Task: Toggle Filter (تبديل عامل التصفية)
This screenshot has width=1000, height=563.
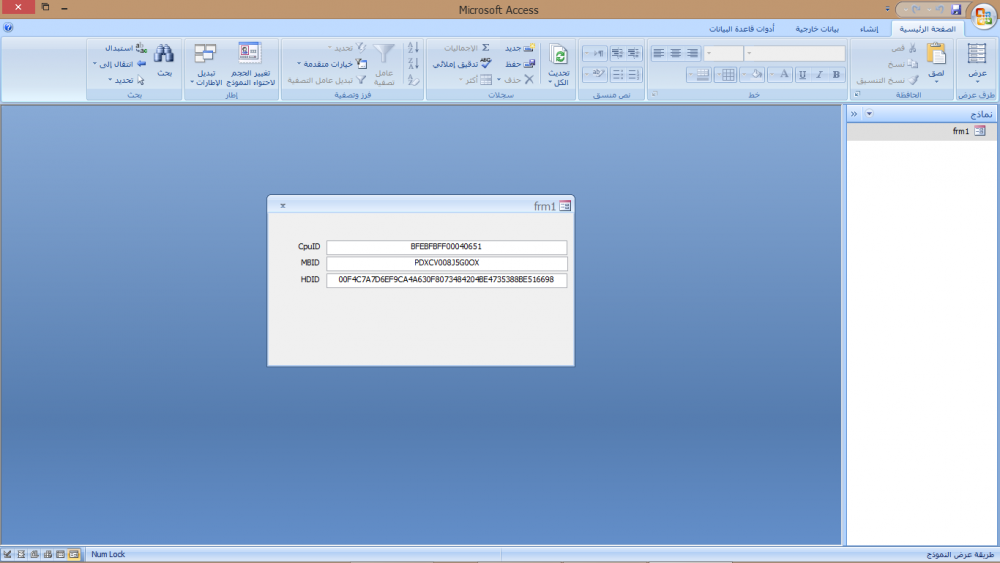Action: tap(327, 80)
